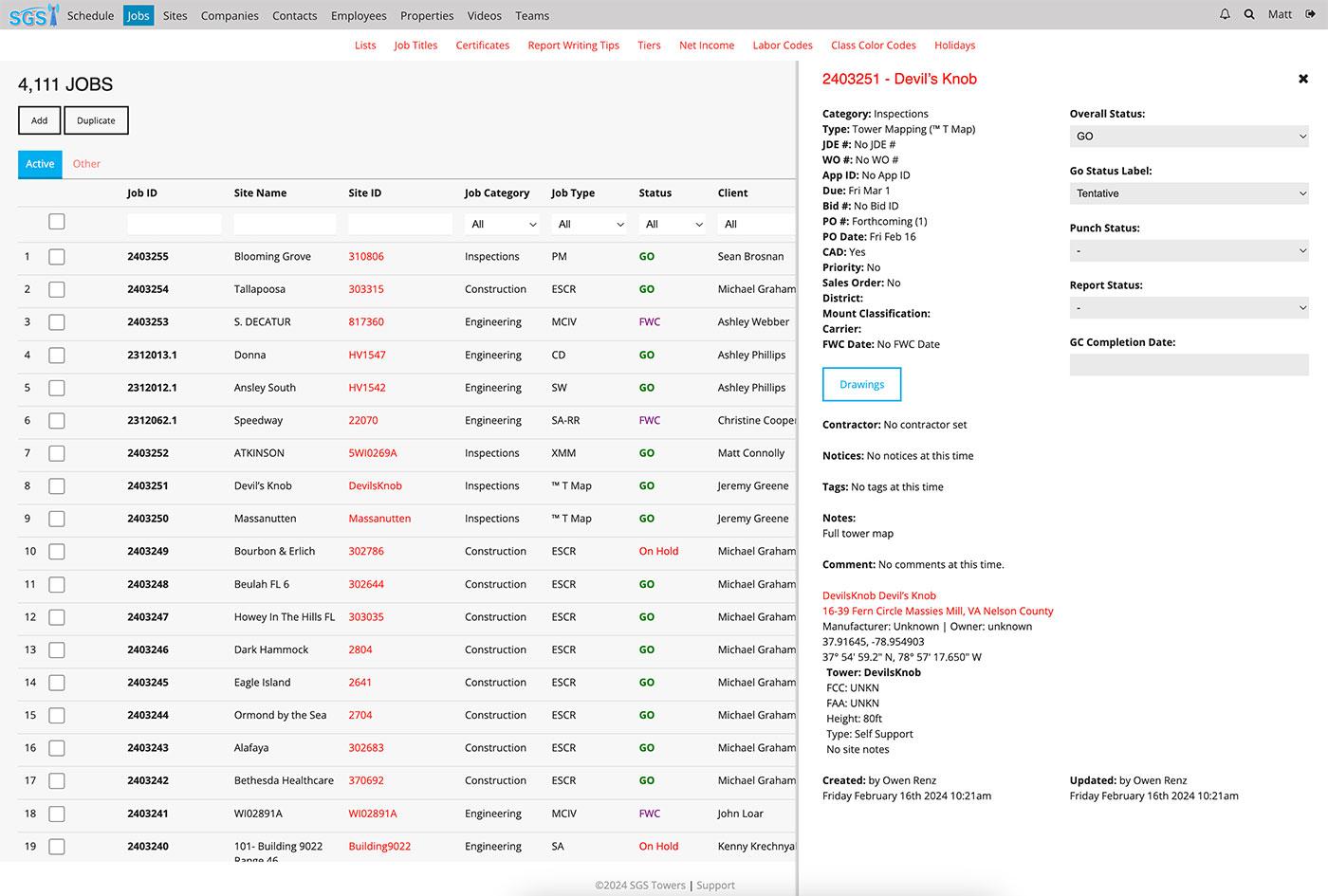Click the Job ID filter input
This screenshot has width=1328, height=896.
tap(175, 225)
